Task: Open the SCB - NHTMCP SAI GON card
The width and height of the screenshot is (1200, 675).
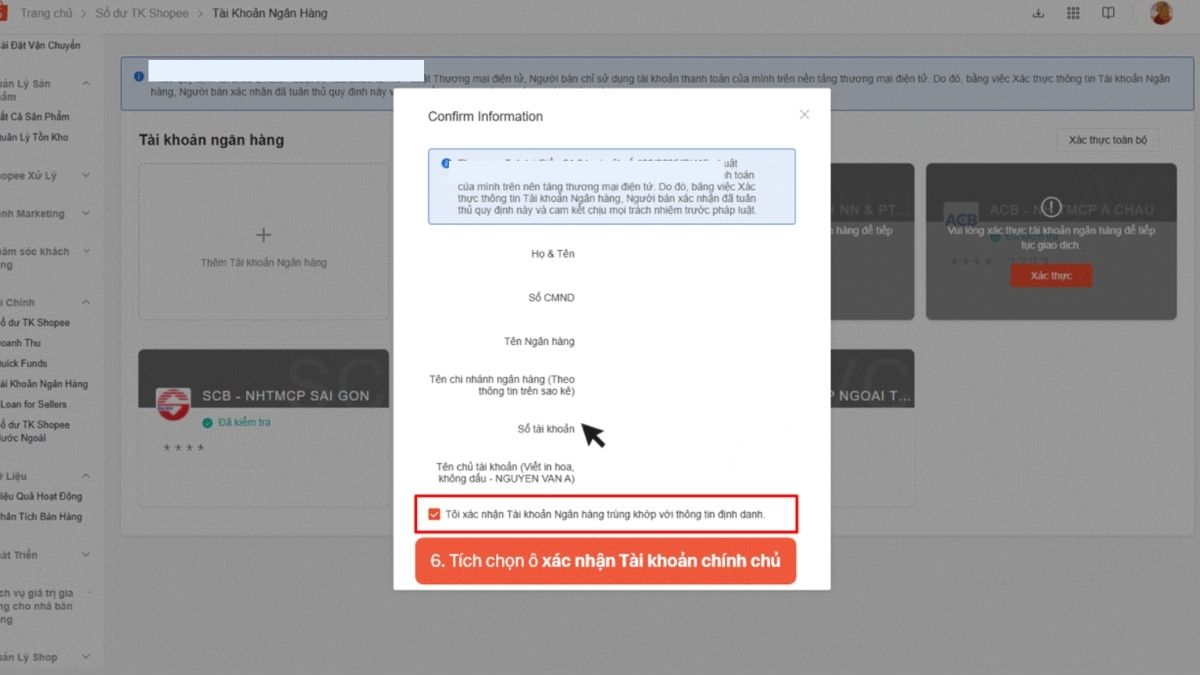Action: click(x=263, y=427)
